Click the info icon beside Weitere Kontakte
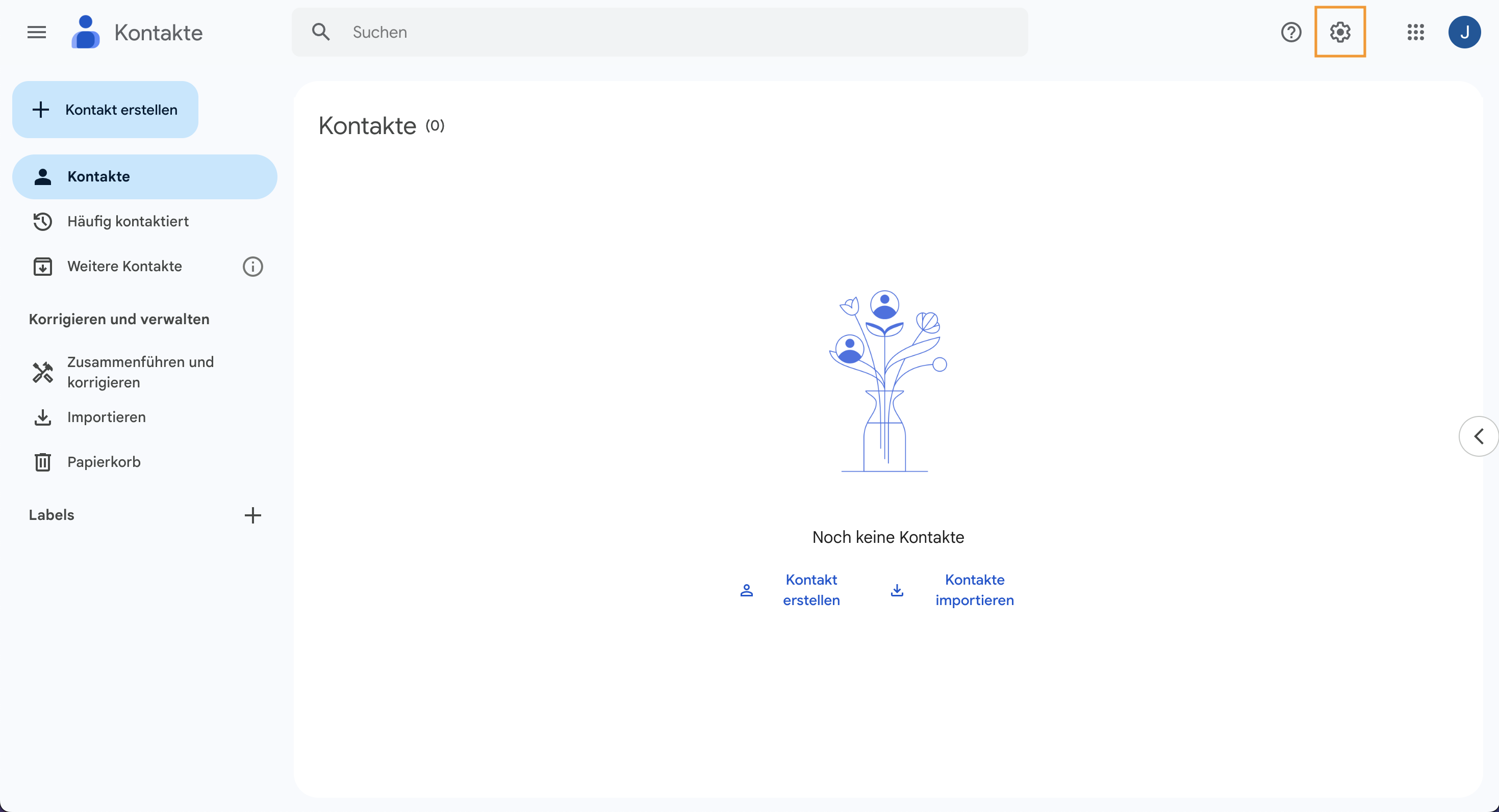Screen dimensions: 1499x812 click(x=252, y=267)
